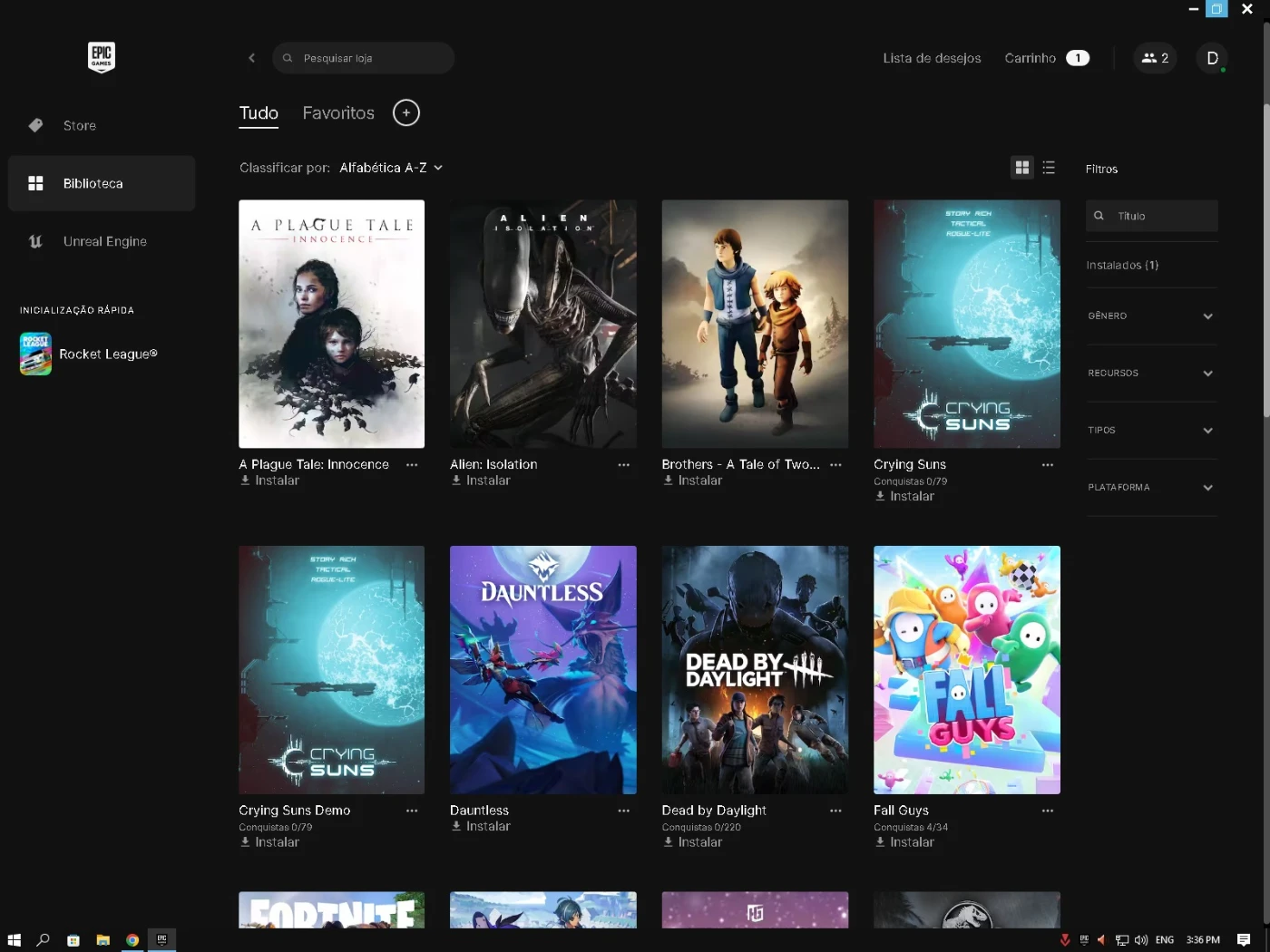Expand the Plataforma filter
Image resolution: width=1270 pixels, height=952 pixels.
(x=1151, y=488)
